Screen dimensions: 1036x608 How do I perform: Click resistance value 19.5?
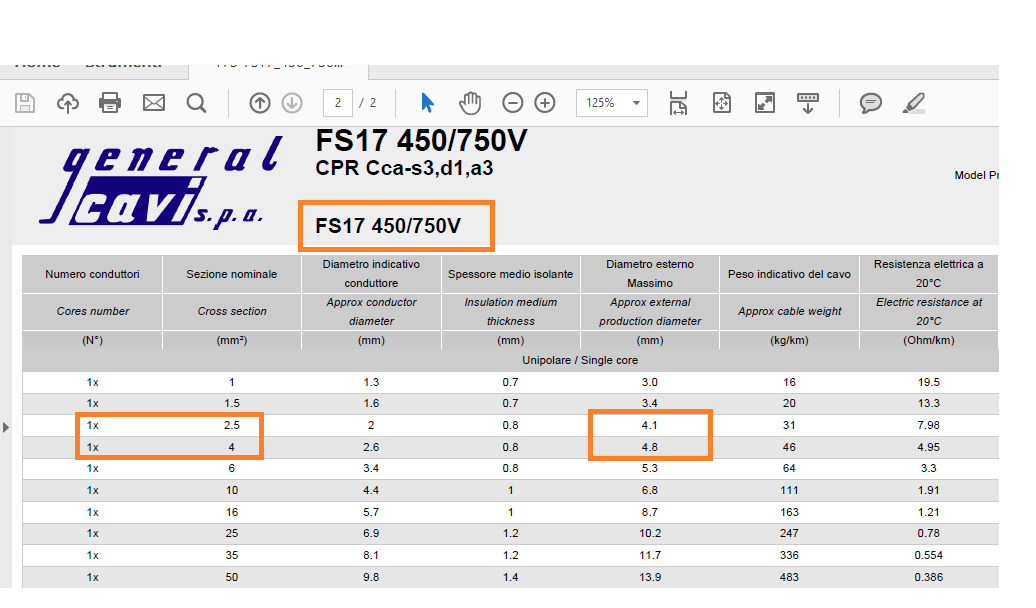928,382
